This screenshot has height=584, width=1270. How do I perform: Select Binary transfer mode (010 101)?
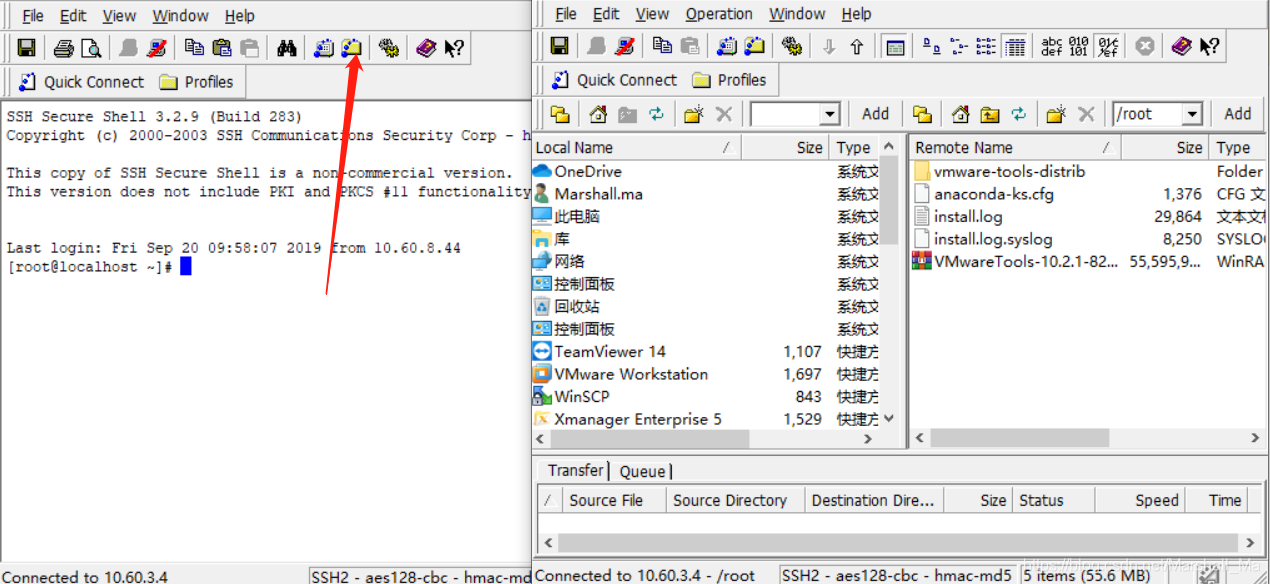point(1079,45)
